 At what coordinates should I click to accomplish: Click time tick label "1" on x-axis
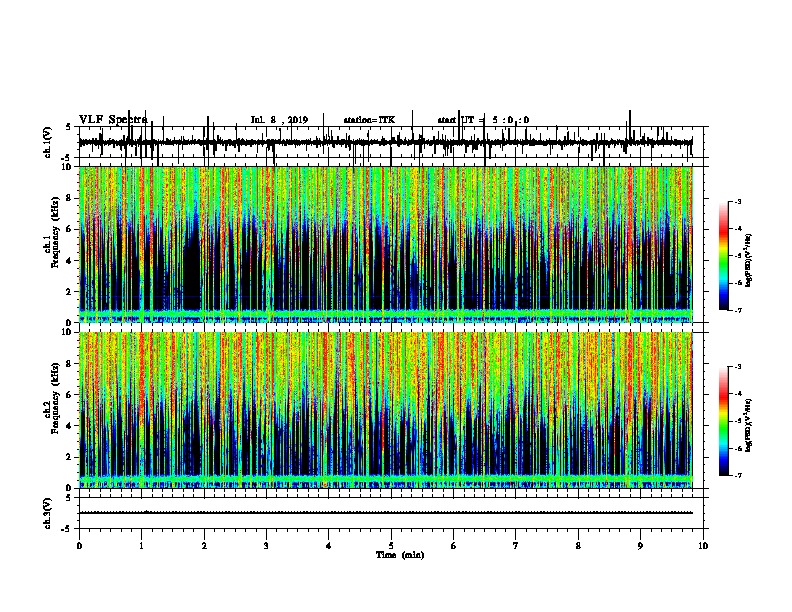(x=141, y=546)
